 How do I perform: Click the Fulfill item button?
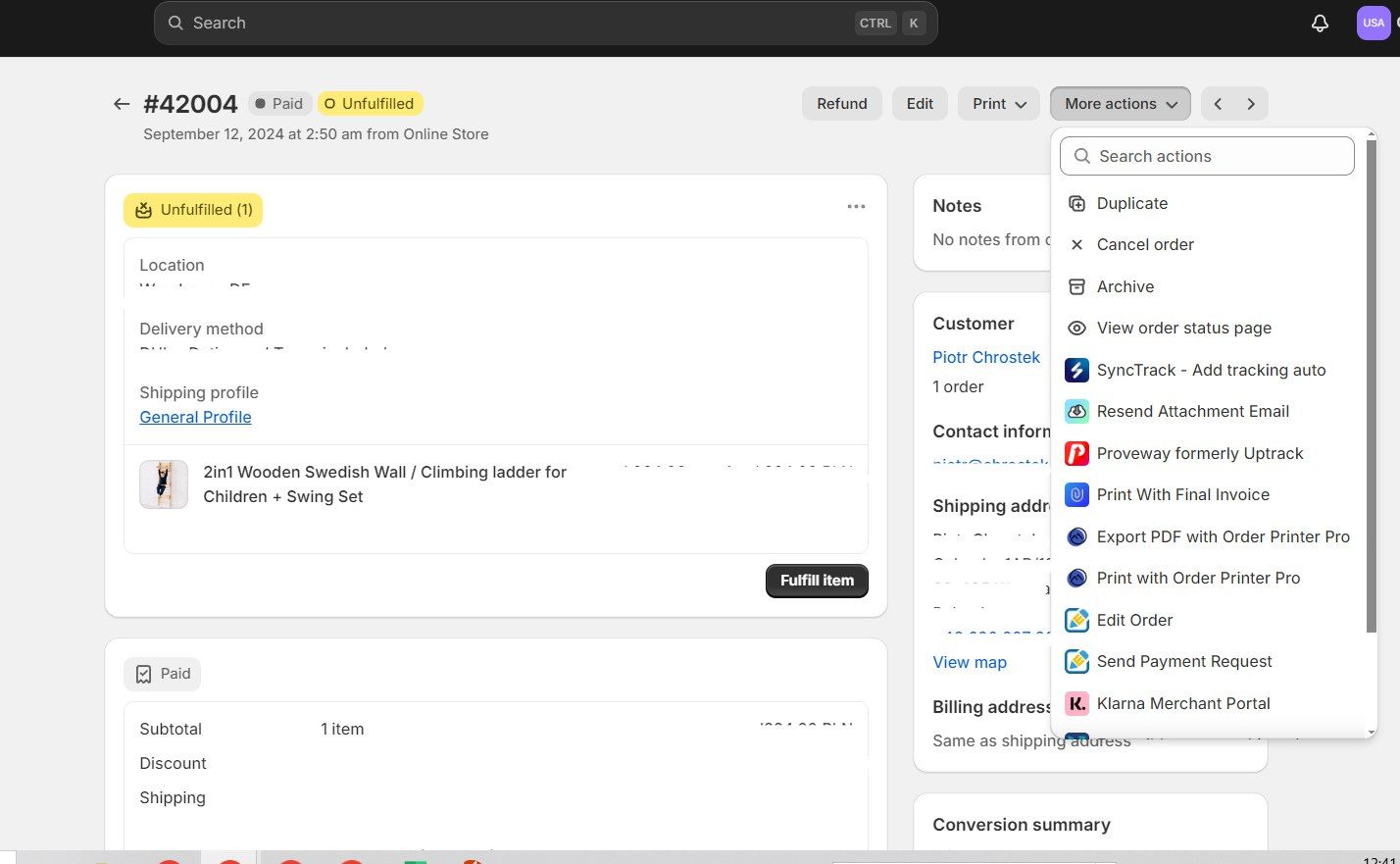(x=817, y=581)
